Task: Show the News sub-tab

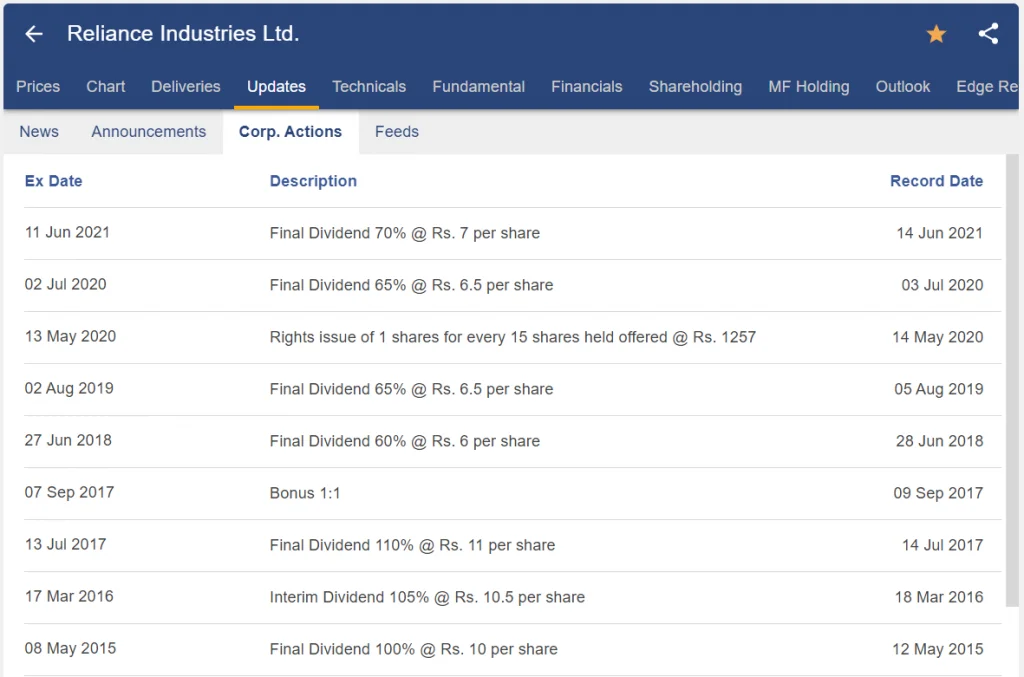Action: 39,132
